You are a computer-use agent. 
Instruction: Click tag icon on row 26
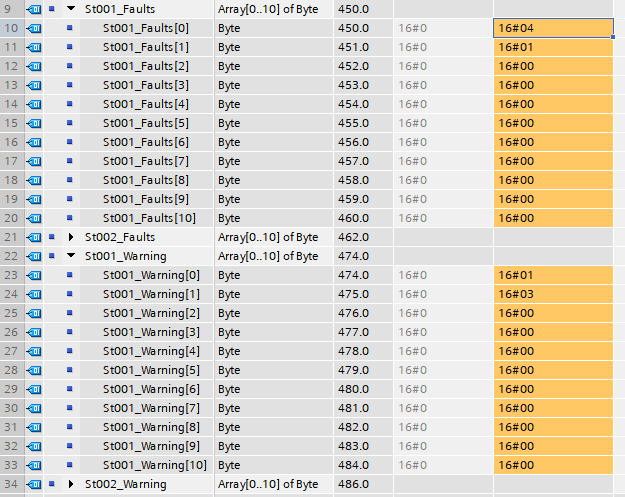click(x=34, y=332)
